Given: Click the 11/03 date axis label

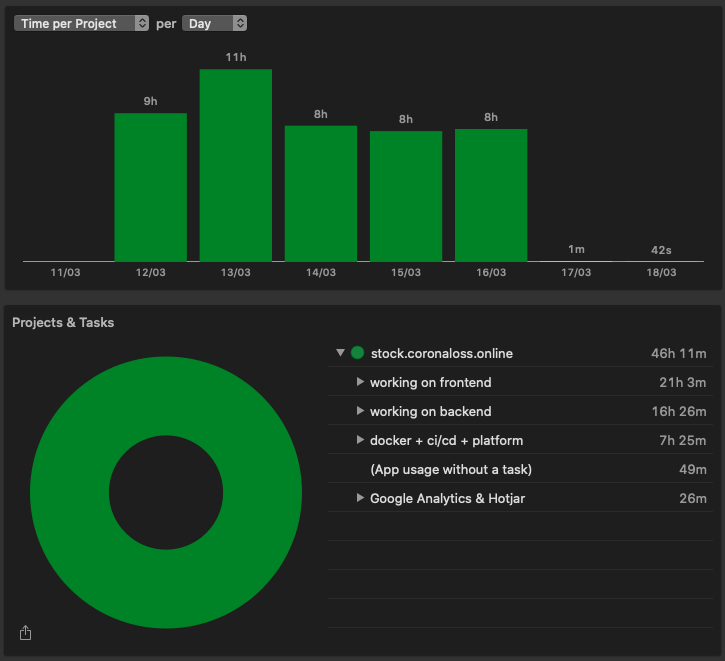Looking at the screenshot, I should click(65, 272).
